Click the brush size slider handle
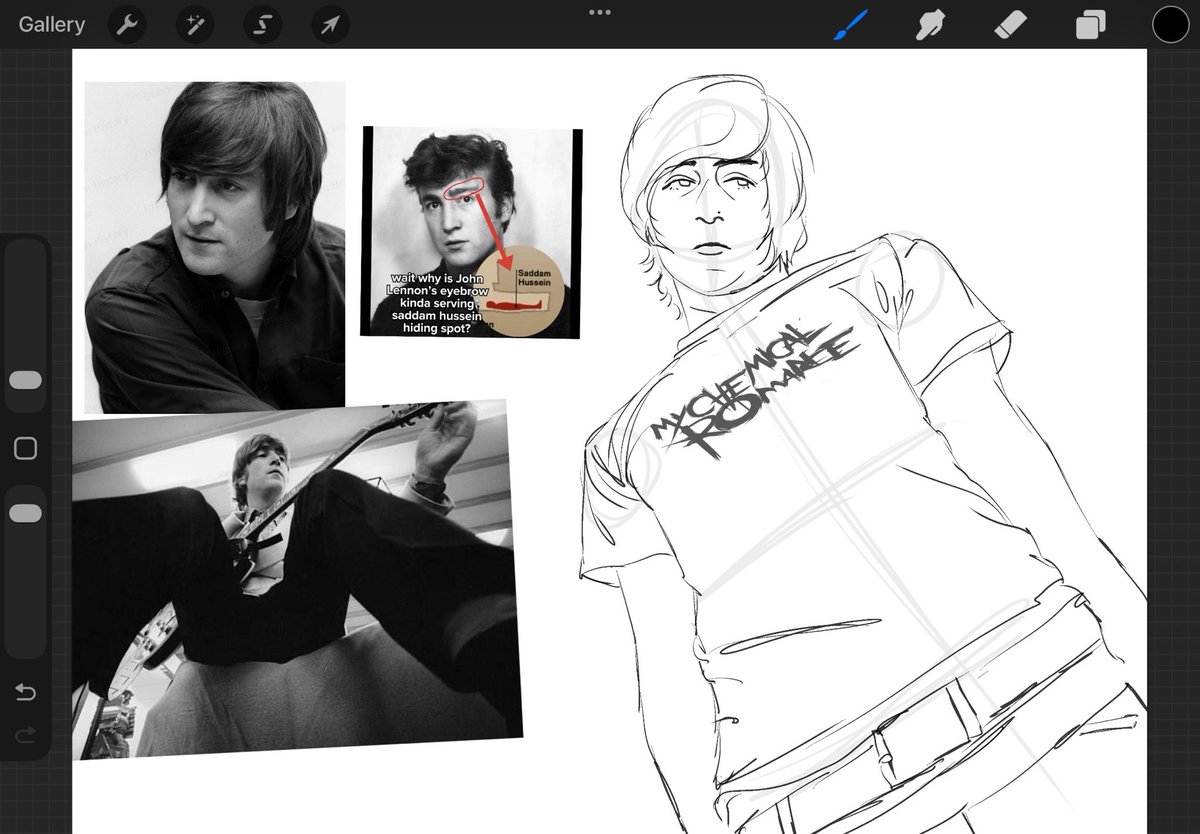Screen dimensions: 1200x834 click(x=25, y=380)
